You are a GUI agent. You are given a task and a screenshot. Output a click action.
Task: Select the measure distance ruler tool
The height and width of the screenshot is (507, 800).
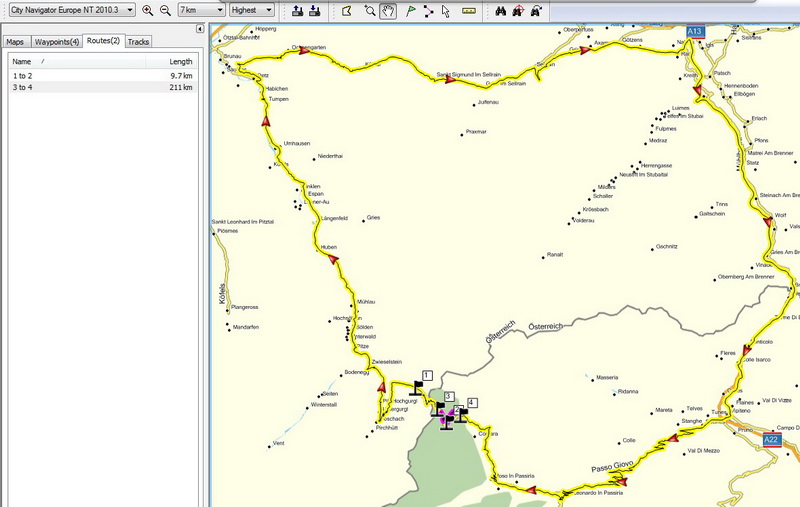pyautogui.click(x=469, y=11)
